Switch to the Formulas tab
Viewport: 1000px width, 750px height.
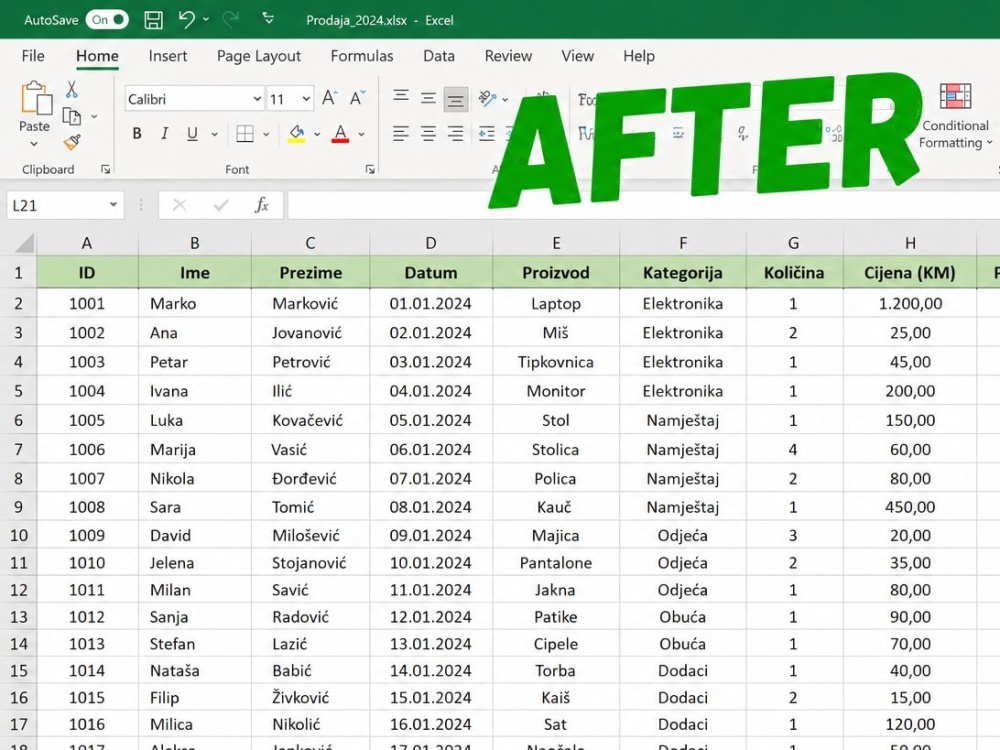point(362,56)
